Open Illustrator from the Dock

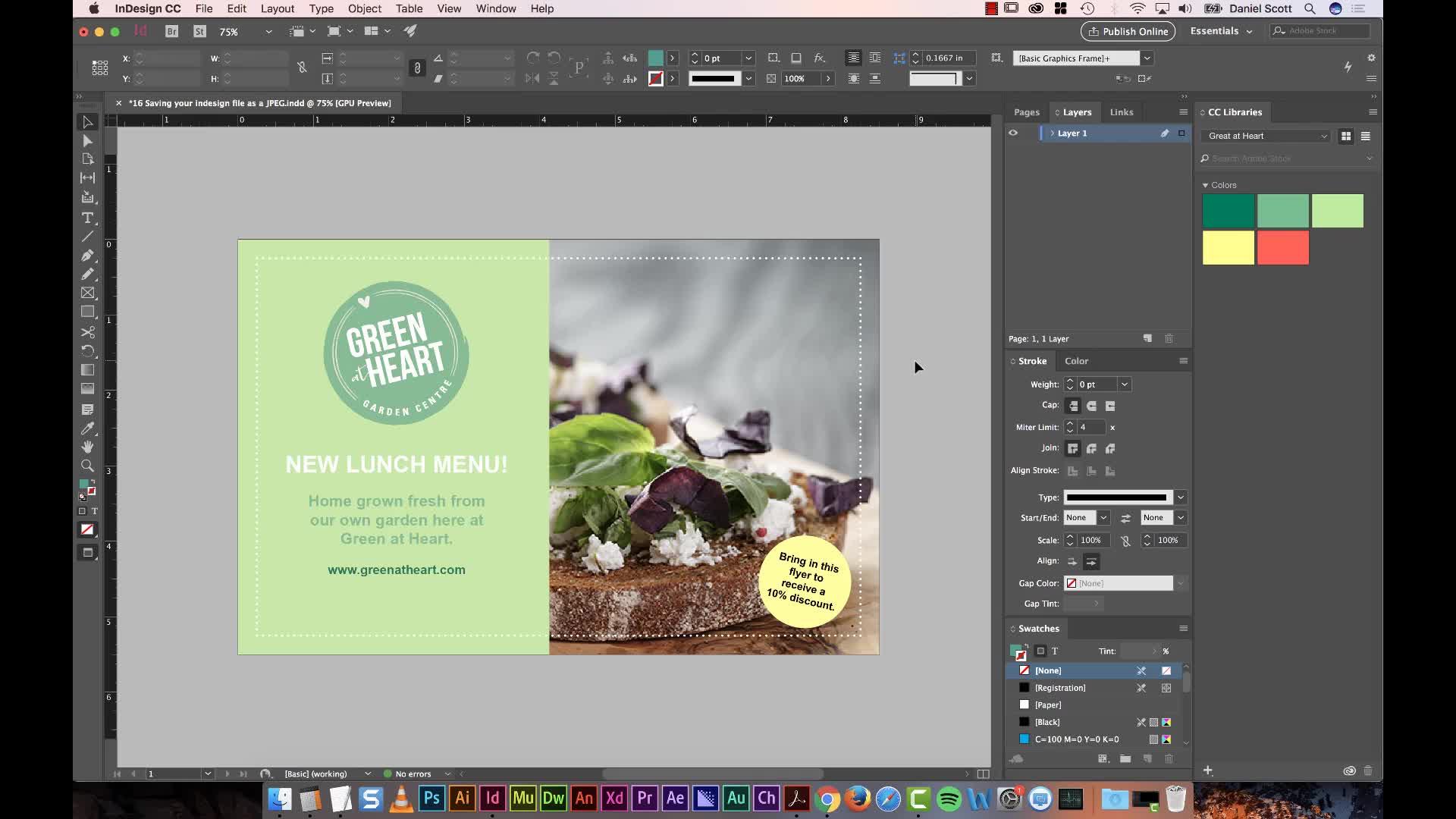coord(462,798)
